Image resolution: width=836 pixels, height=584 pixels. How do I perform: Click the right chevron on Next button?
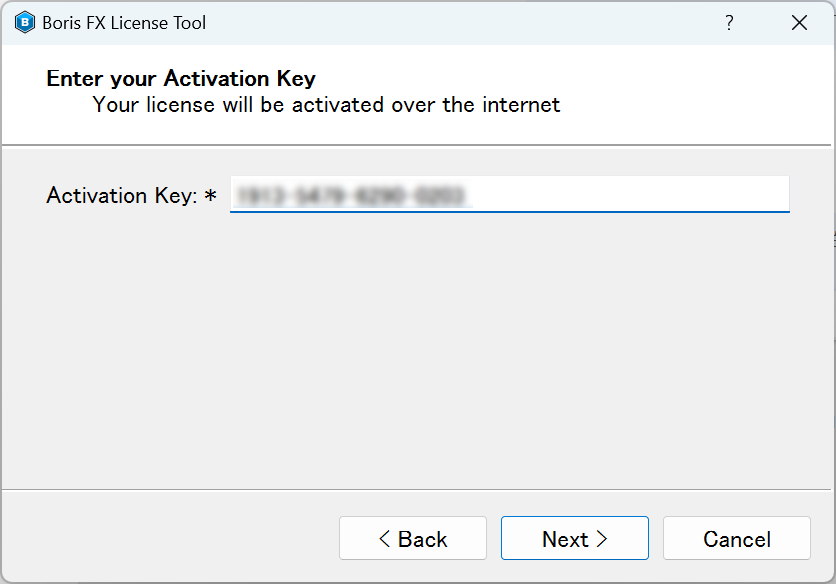click(x=602, y=539)
